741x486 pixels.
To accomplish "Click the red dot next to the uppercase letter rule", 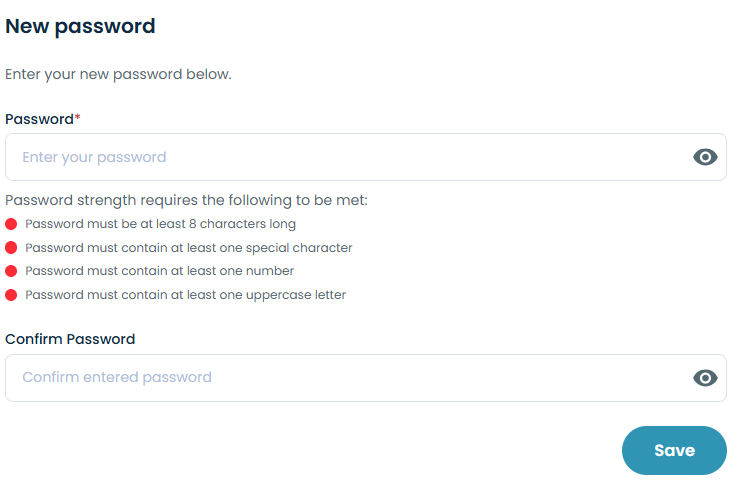I will [11, 295].
